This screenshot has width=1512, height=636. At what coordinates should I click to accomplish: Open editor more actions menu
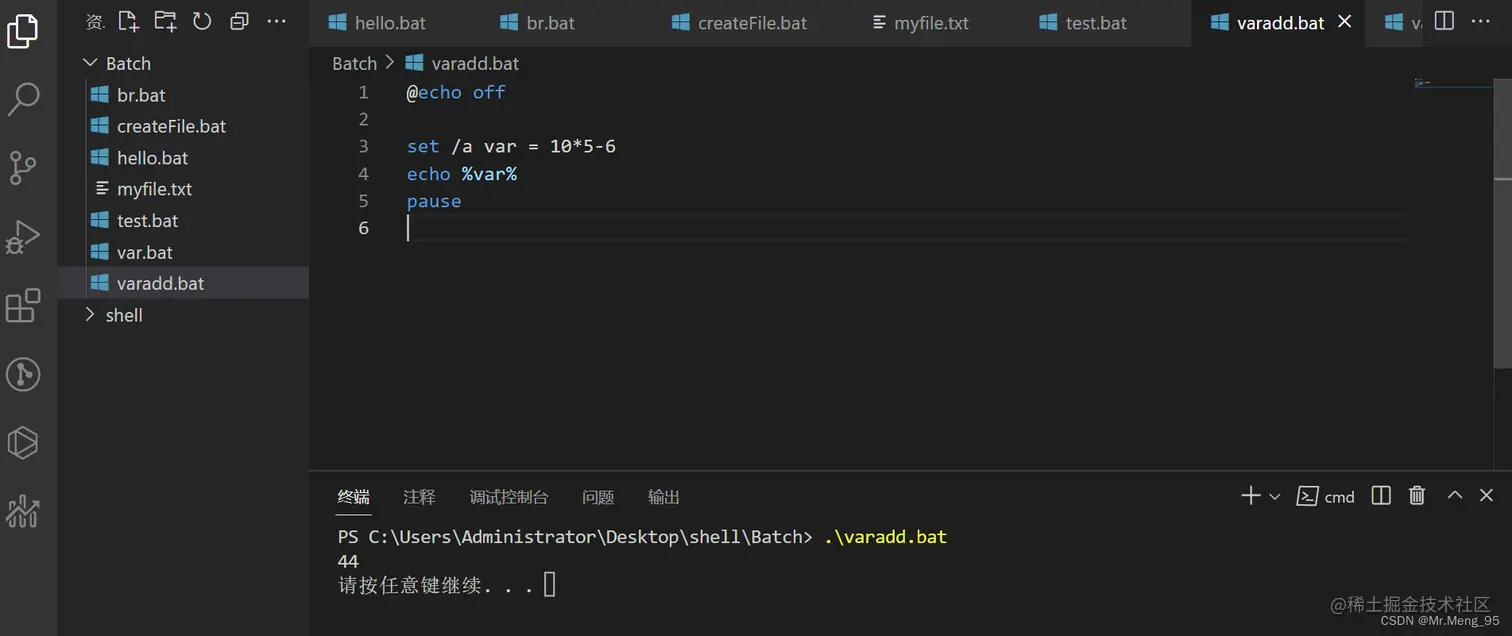click(x=1482, y=21)
